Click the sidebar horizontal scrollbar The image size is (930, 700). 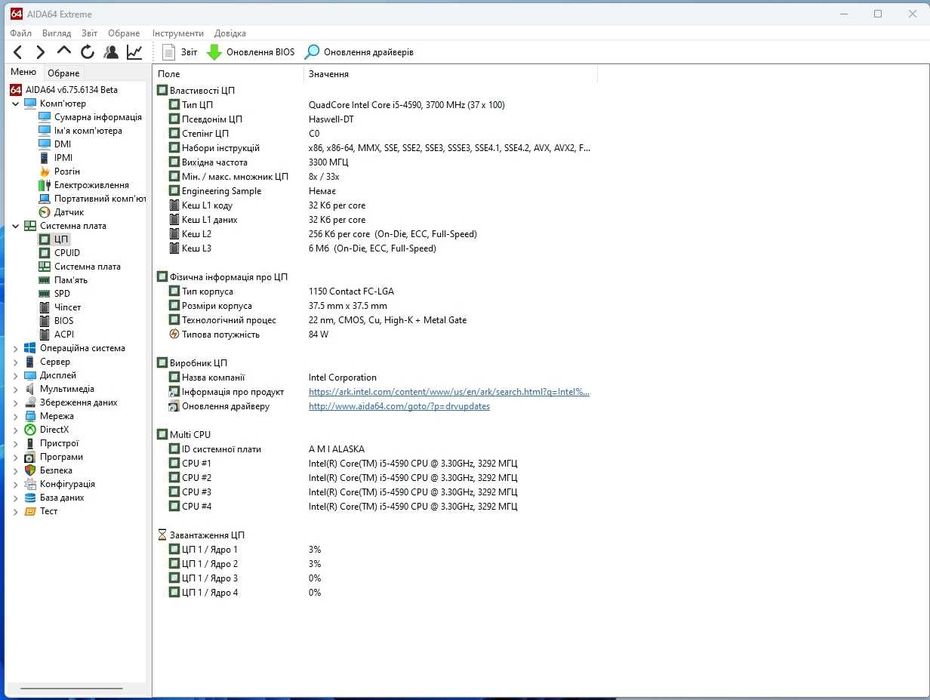[72, 688]
